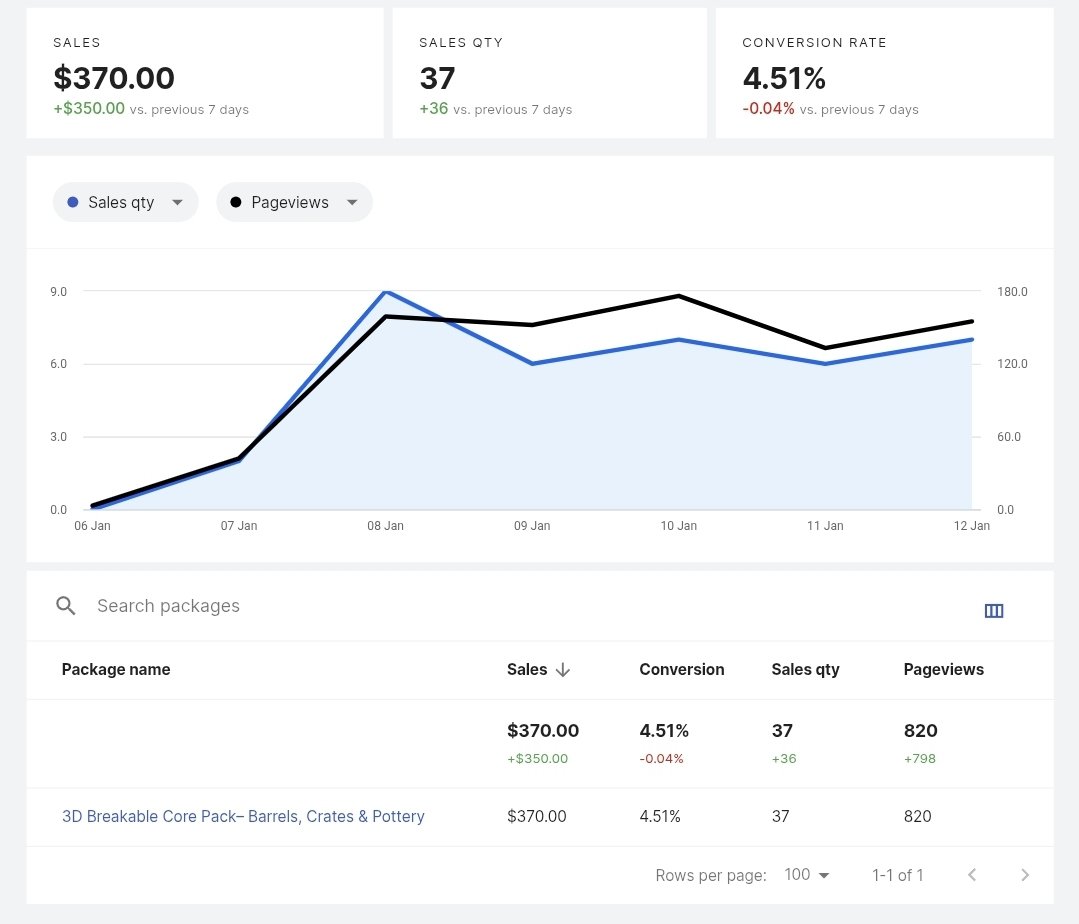The height and width of the screenshot is (924, 1079).
Task: Click the $370.00 Sales summary card value
Action: click(x=114, y=78)
